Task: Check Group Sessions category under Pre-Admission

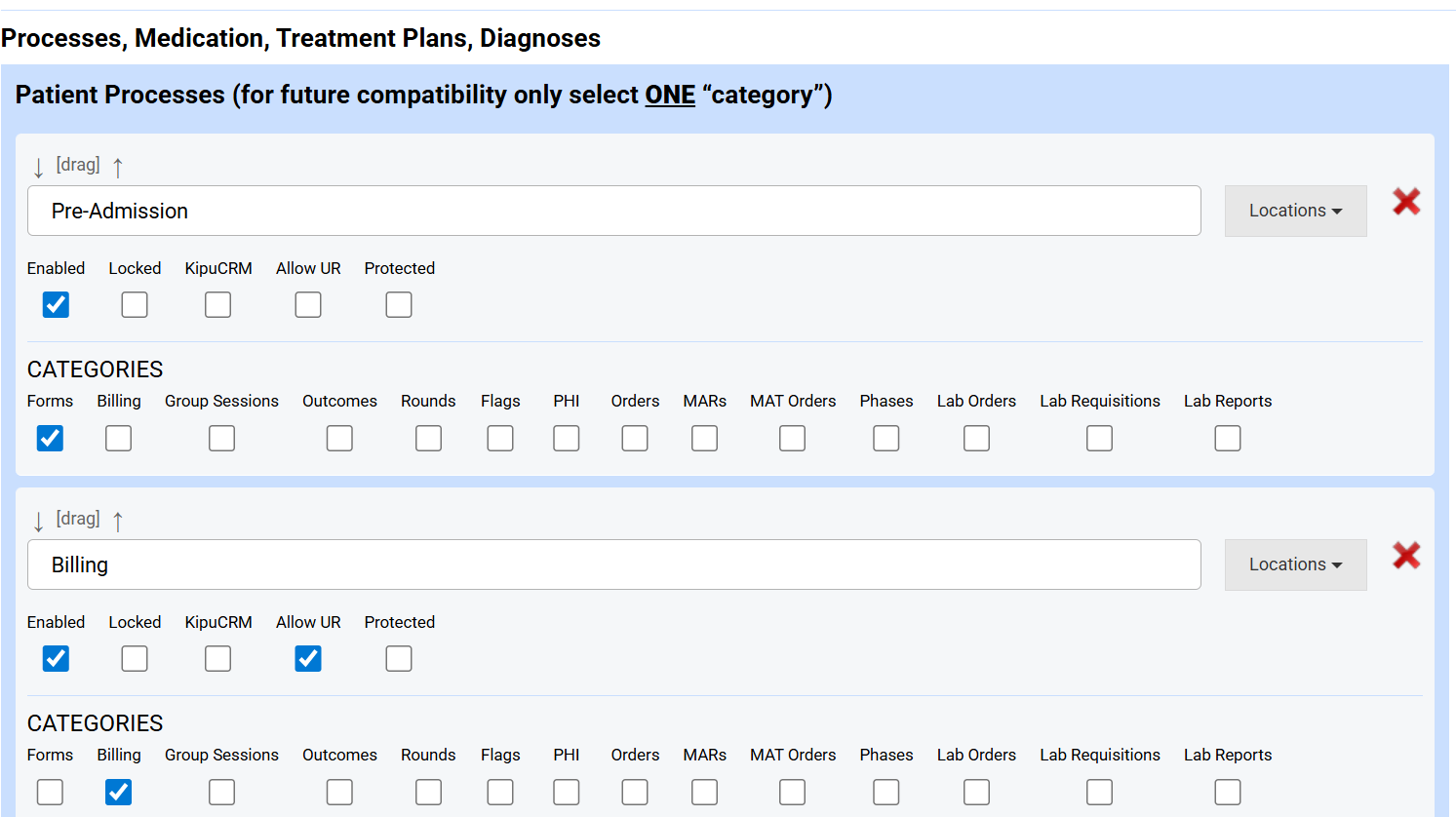Action: tap(221, 439)
